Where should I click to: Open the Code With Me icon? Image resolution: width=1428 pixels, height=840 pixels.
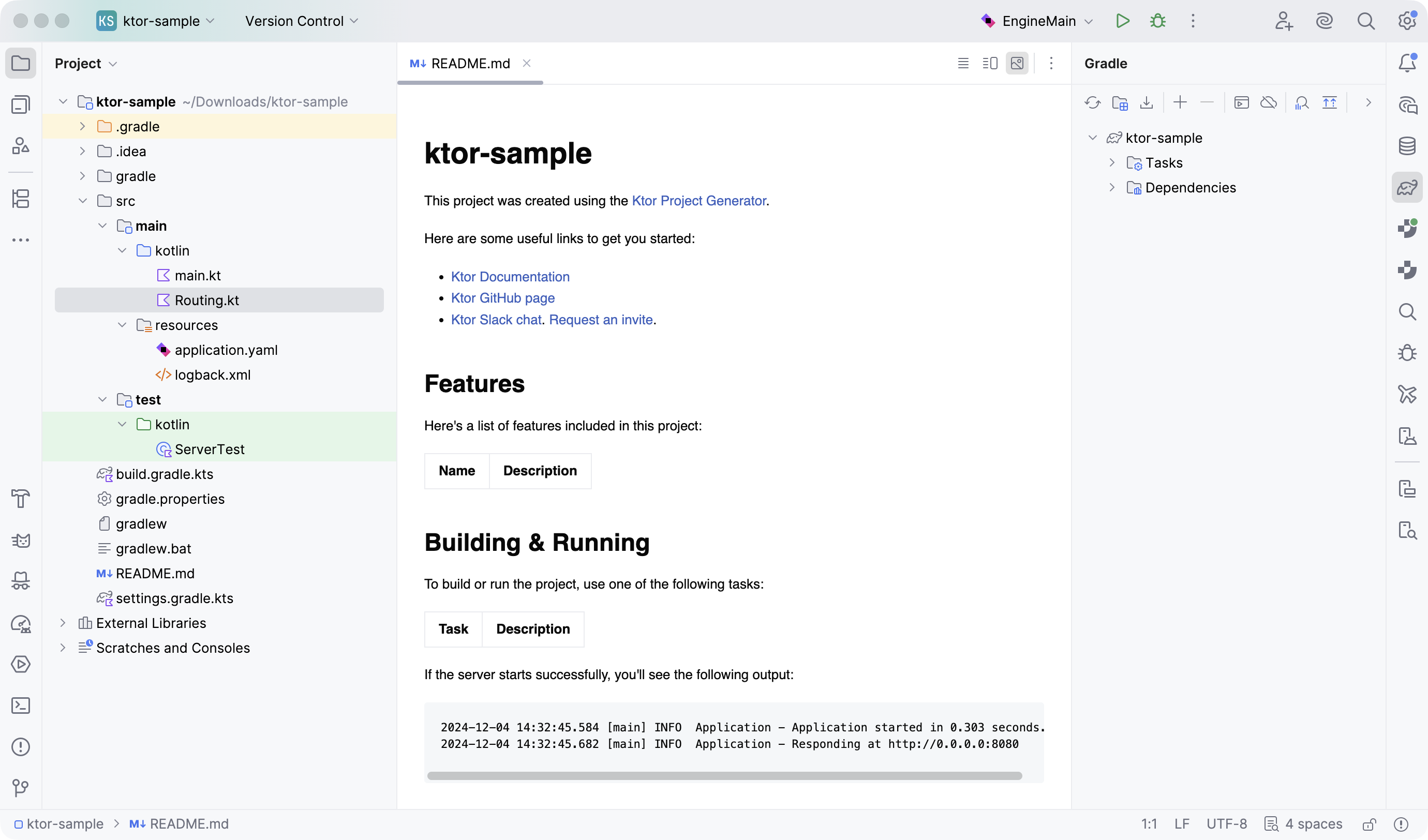[1284, 21]
